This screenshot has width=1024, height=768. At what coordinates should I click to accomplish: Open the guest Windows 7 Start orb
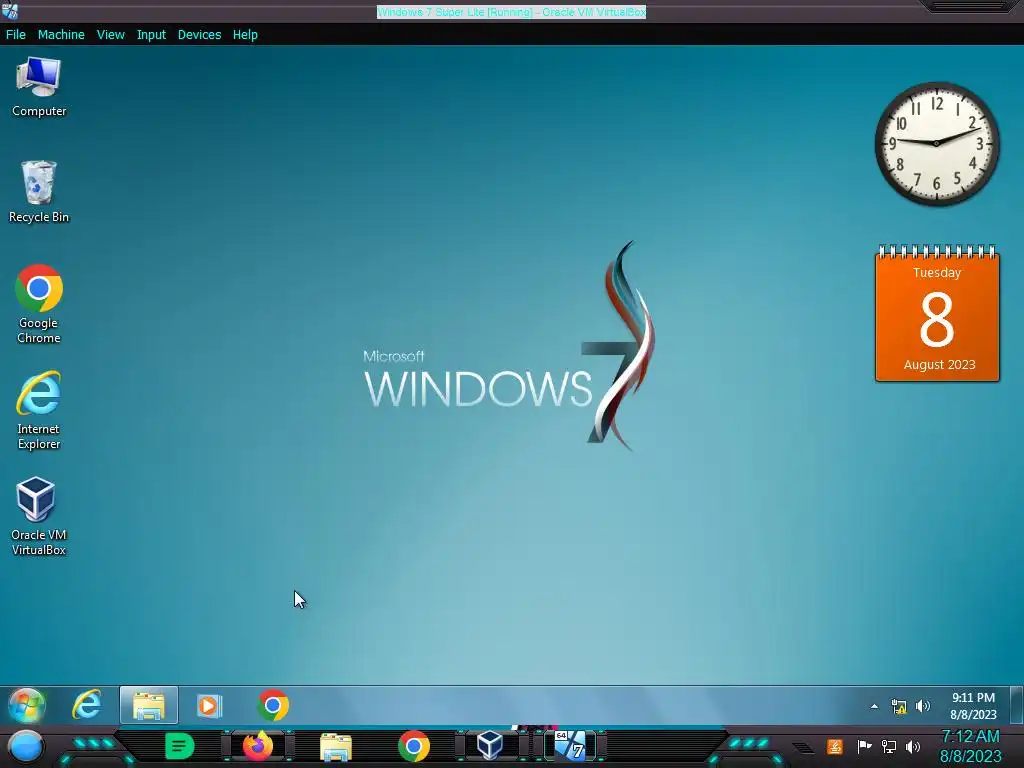coord(27,705)
